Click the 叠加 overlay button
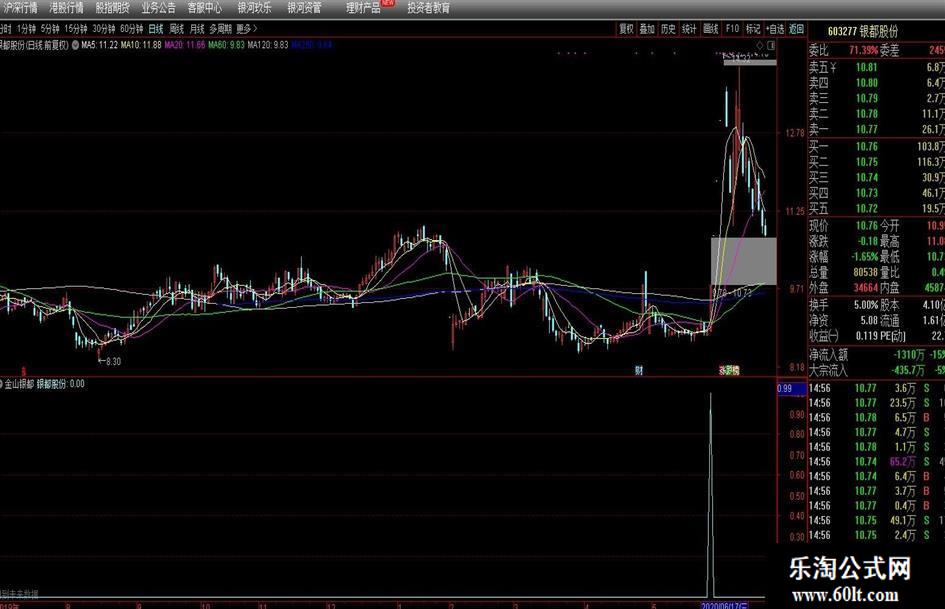Screen dimensions: 945x609 tap(647, 28)
